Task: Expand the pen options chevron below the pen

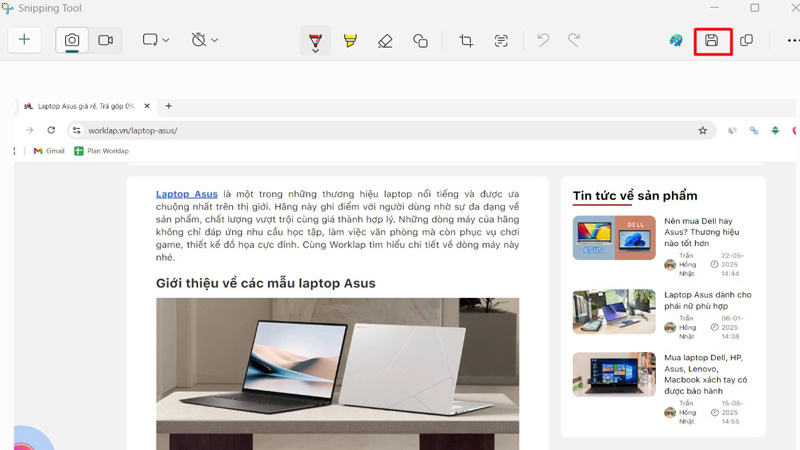Action: click(315, 52)
